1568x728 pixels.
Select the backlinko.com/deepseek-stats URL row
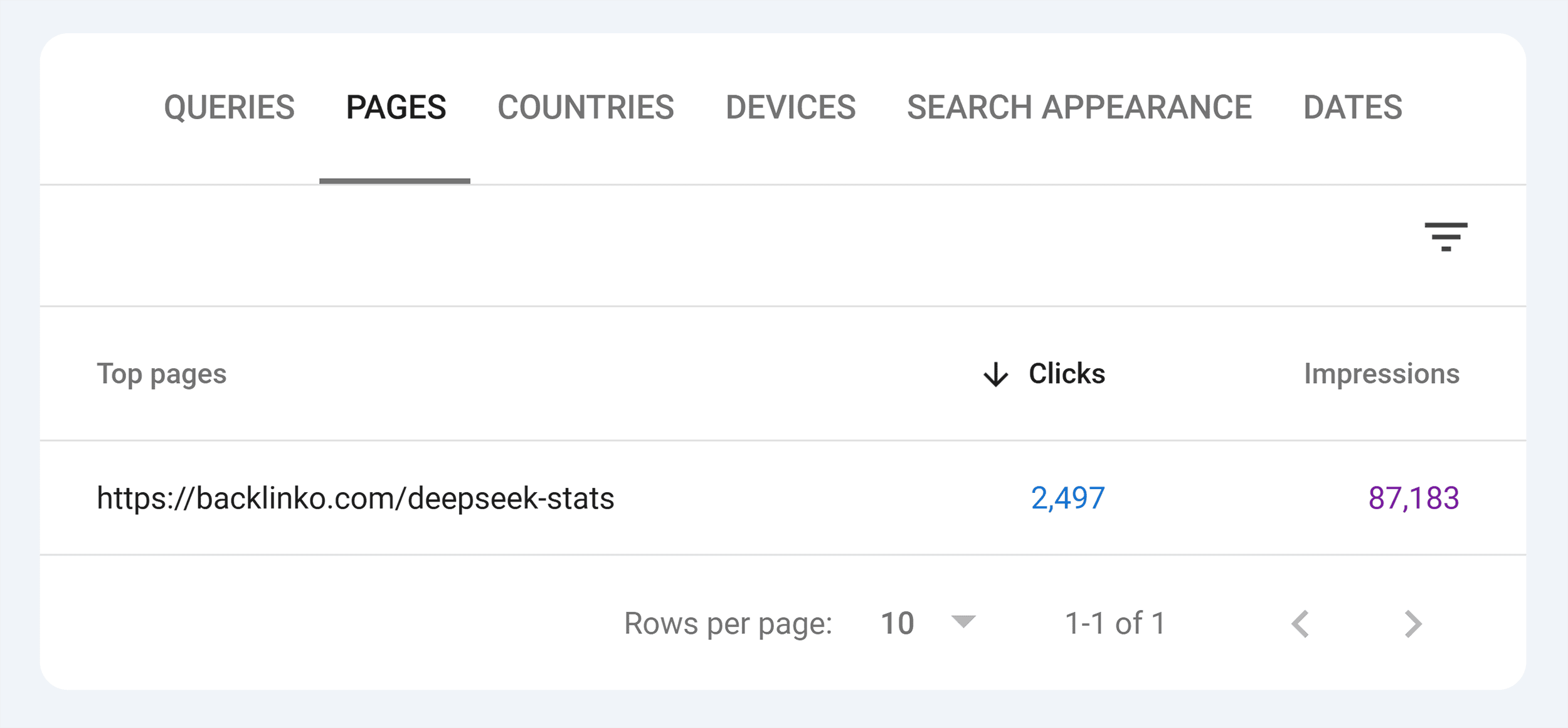pos(783,498)
